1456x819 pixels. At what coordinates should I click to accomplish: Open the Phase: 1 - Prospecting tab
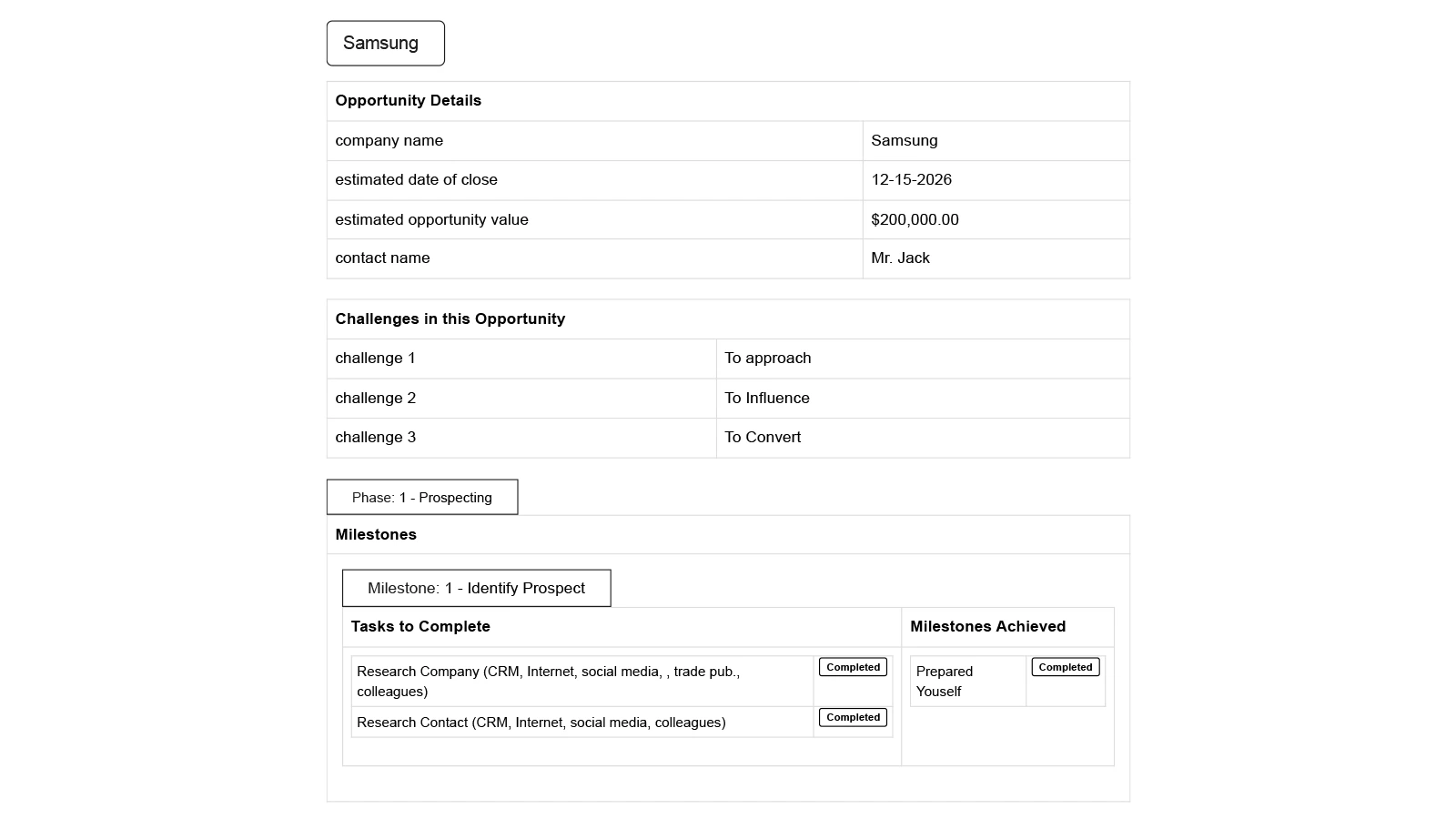422,498
